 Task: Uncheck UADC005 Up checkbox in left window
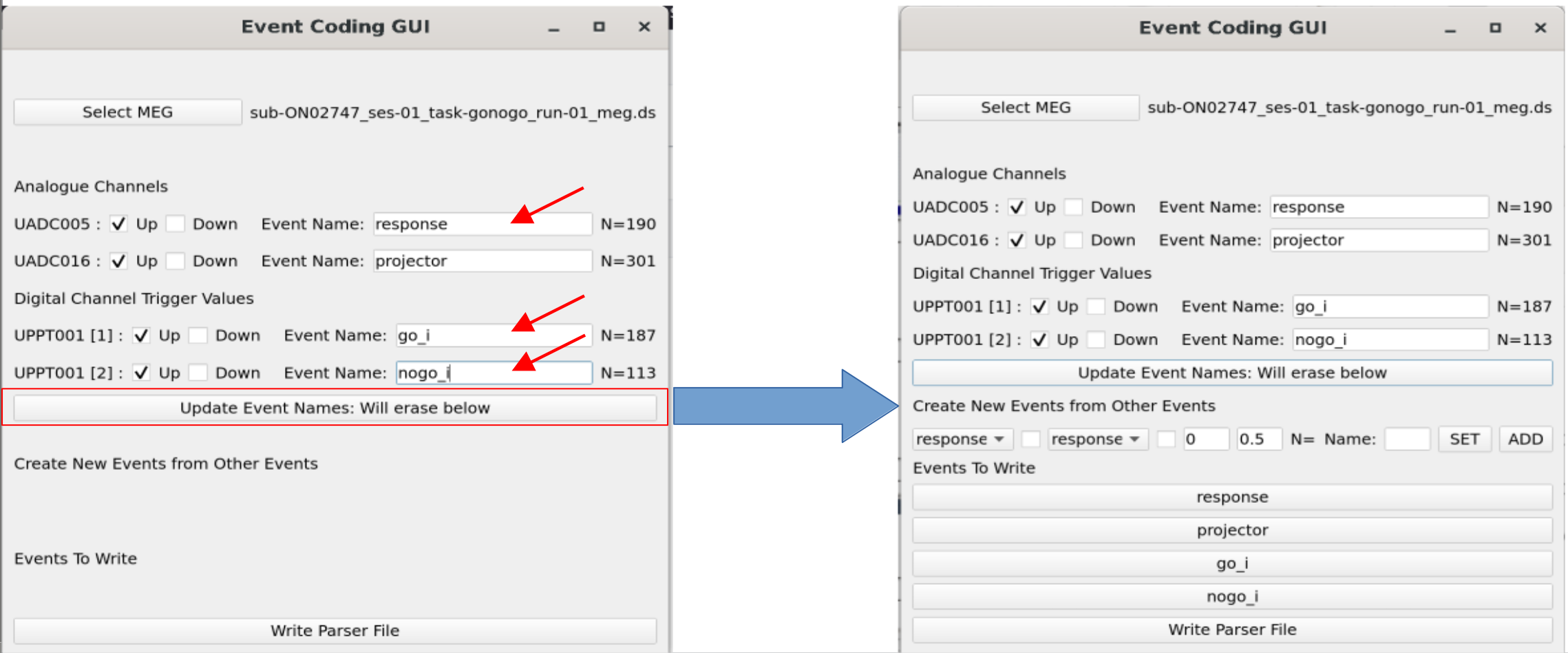coord(119,224)
